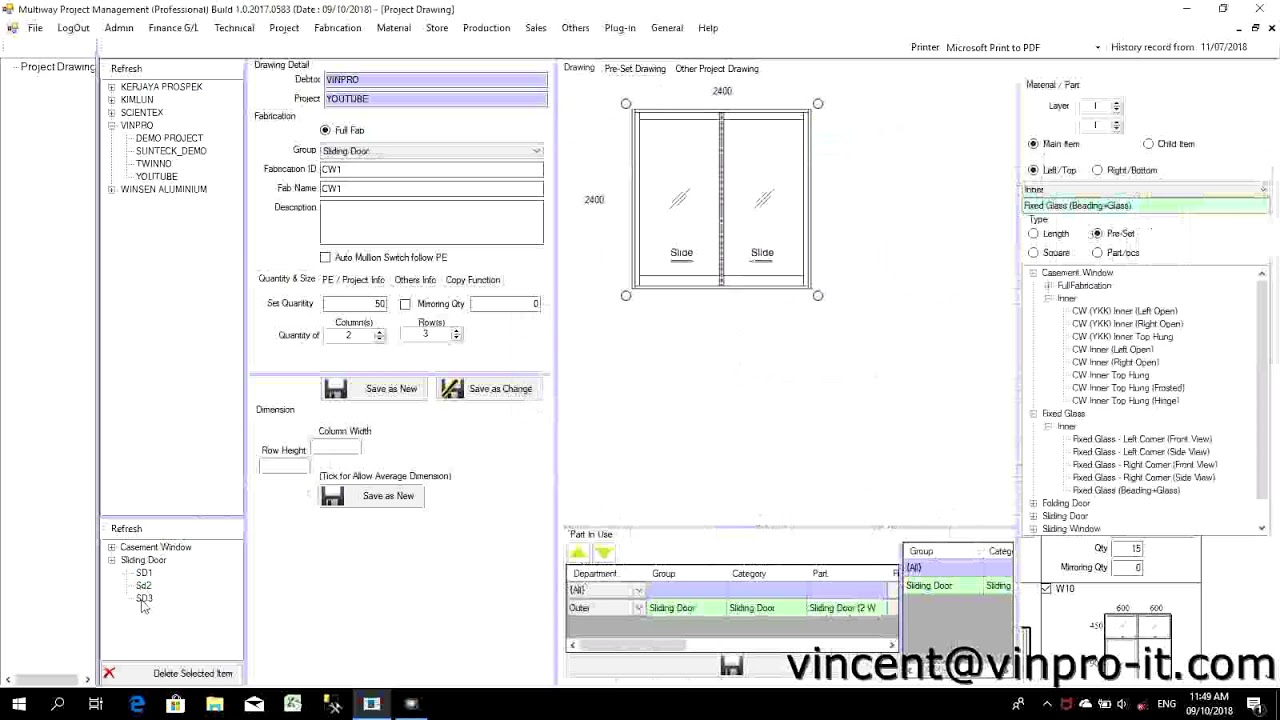This screenshot has width=1280, height=720.
Task: Collapse Sliding Door in fabrication list
Action: 112,560
